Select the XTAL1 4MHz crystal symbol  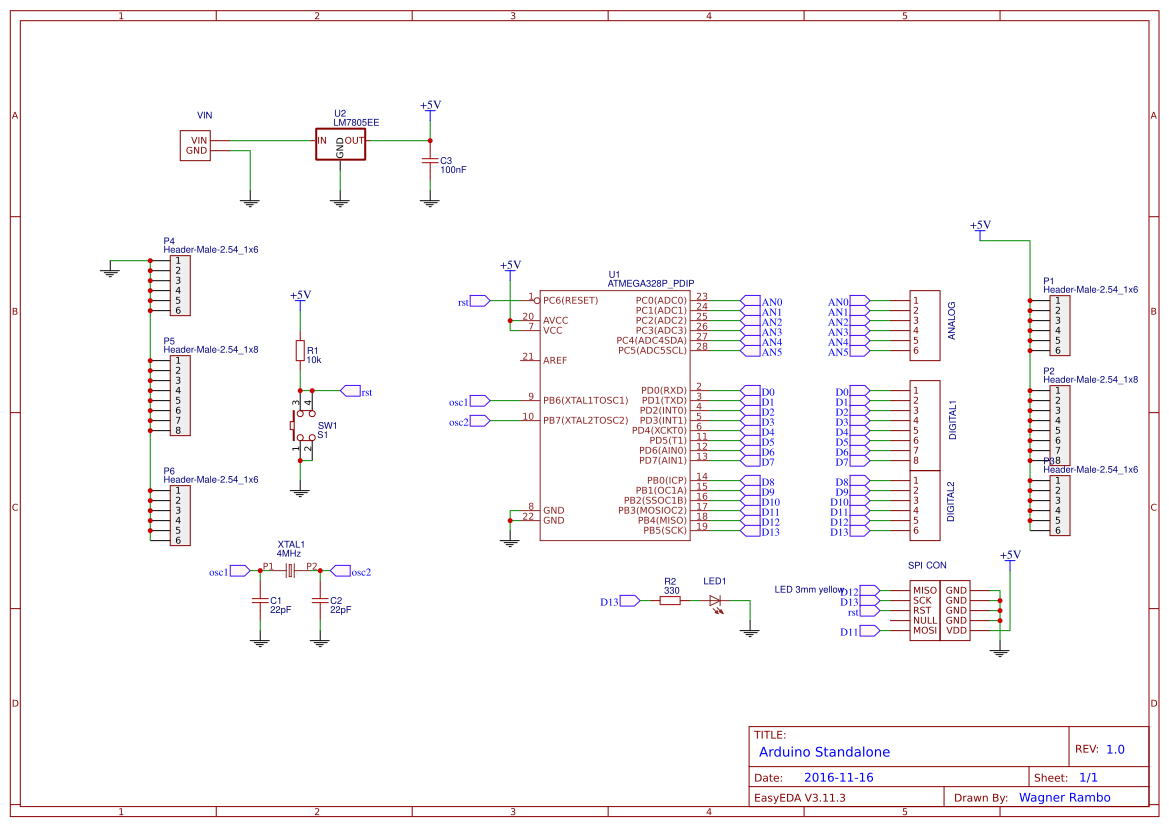point(290,570)
